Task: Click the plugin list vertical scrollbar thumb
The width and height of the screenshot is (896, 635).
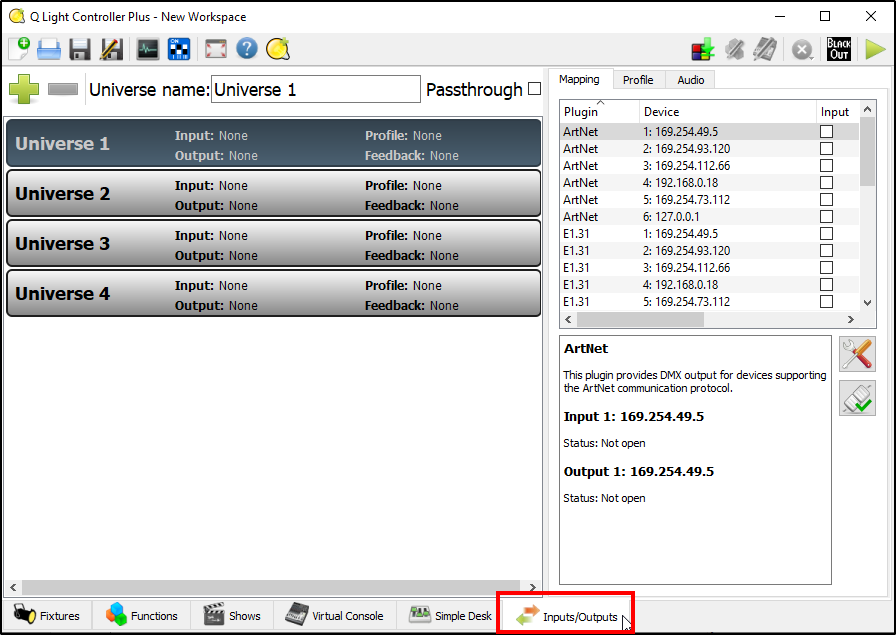Action: tap(867, 151)
